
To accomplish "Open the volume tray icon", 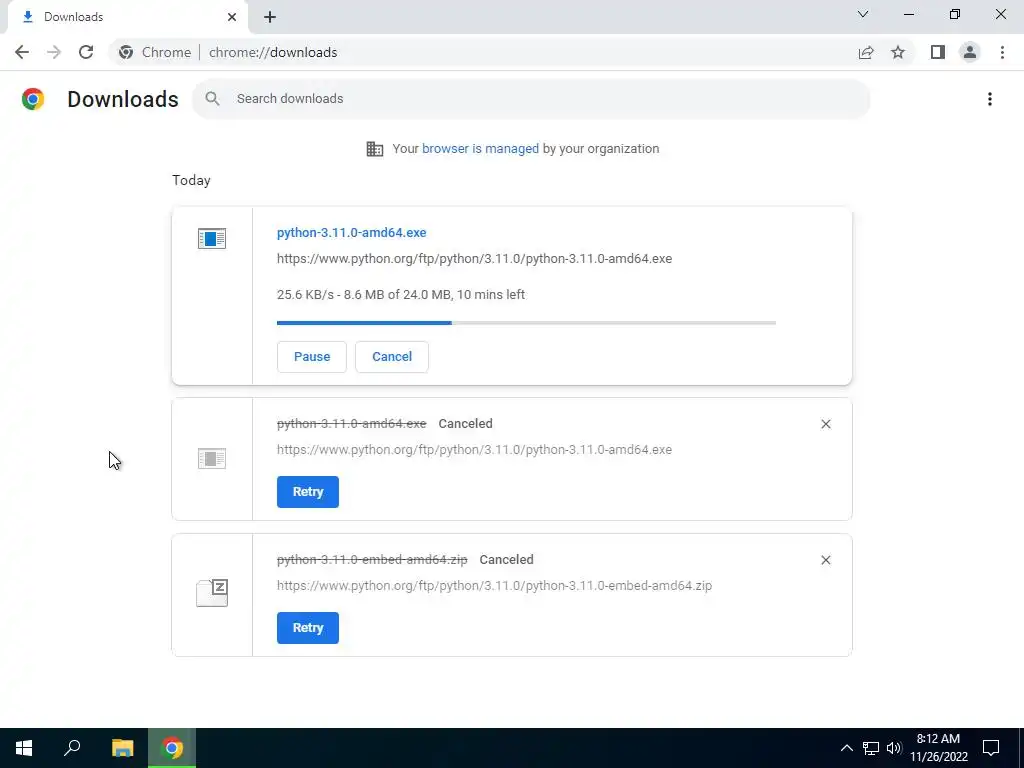I will [894, 748].
